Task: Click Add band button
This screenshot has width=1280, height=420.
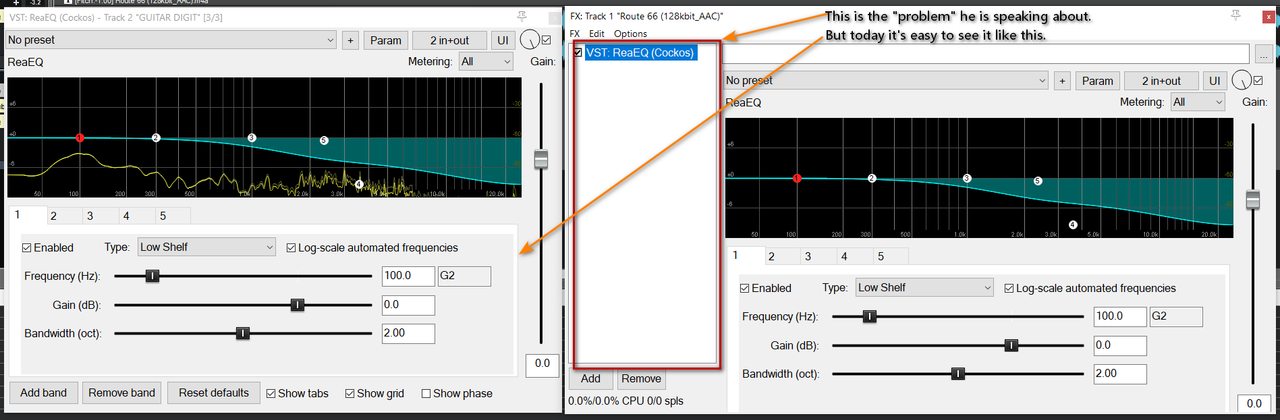Action: click(43, 393)
